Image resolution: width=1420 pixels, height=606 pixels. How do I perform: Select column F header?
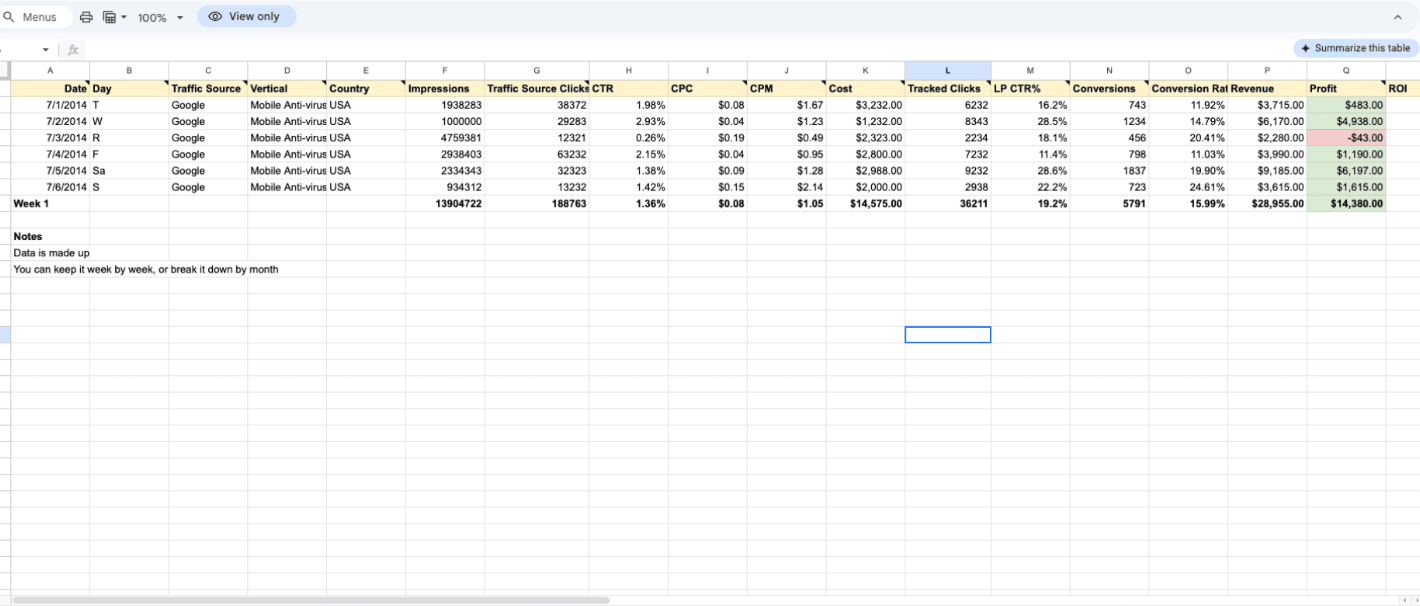coord(445,71)
